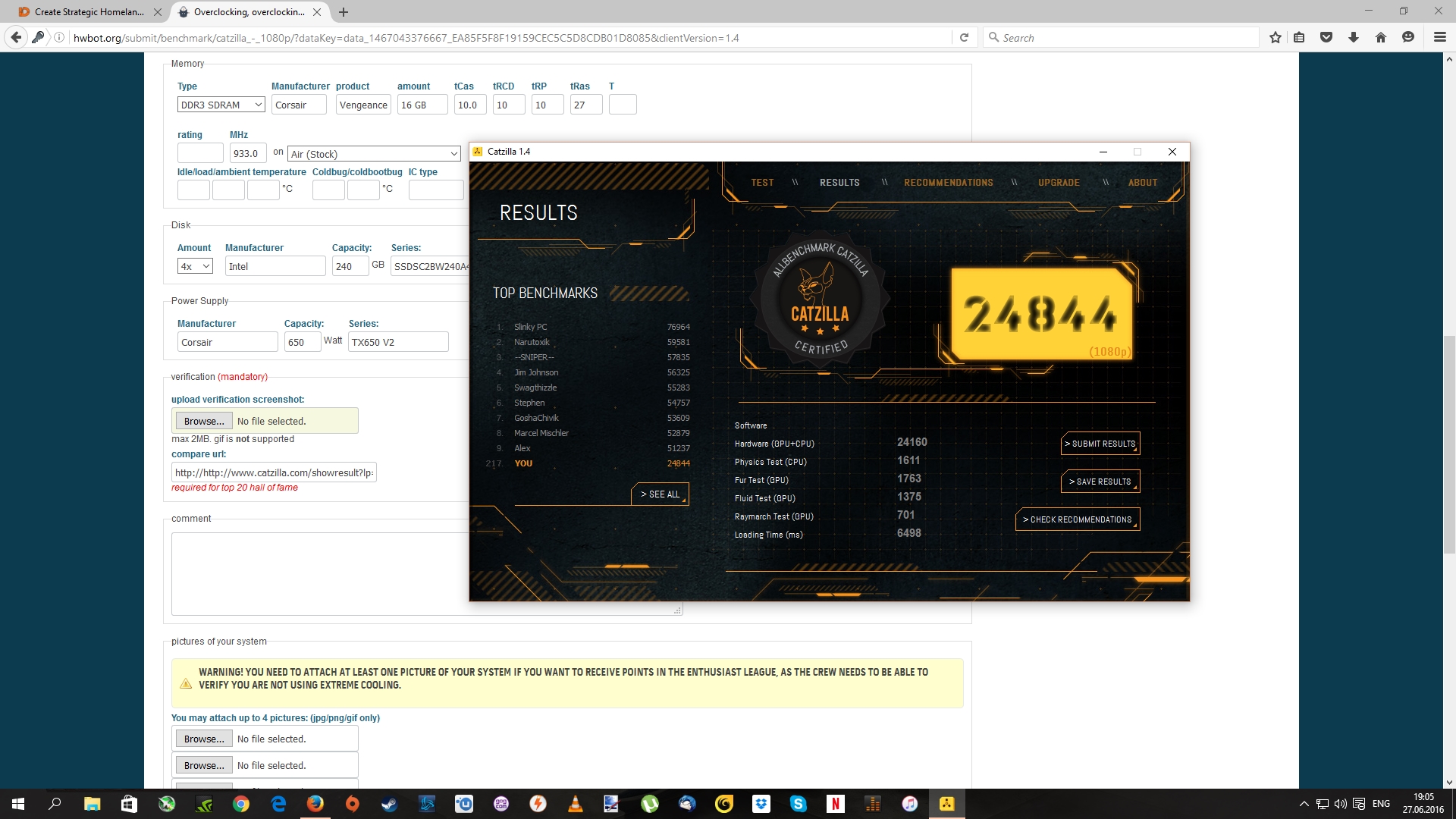The height and width of the screenshot is (819, 1456).
Task: Open the UPGRADE tab in Catzilla
Action: 1059,183
